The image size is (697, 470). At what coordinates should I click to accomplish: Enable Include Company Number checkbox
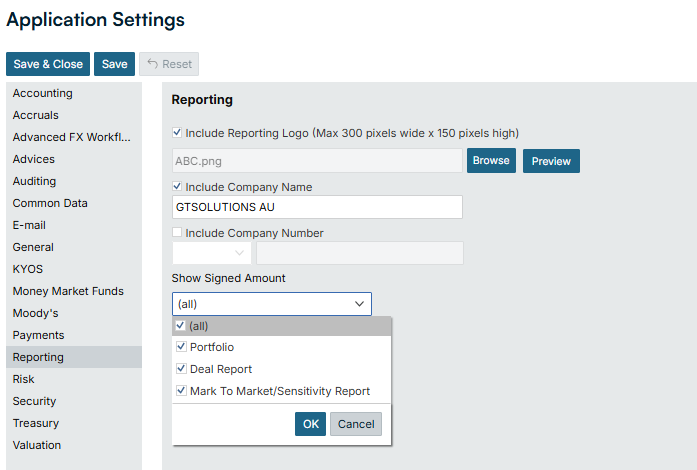(x=177, y=232)
